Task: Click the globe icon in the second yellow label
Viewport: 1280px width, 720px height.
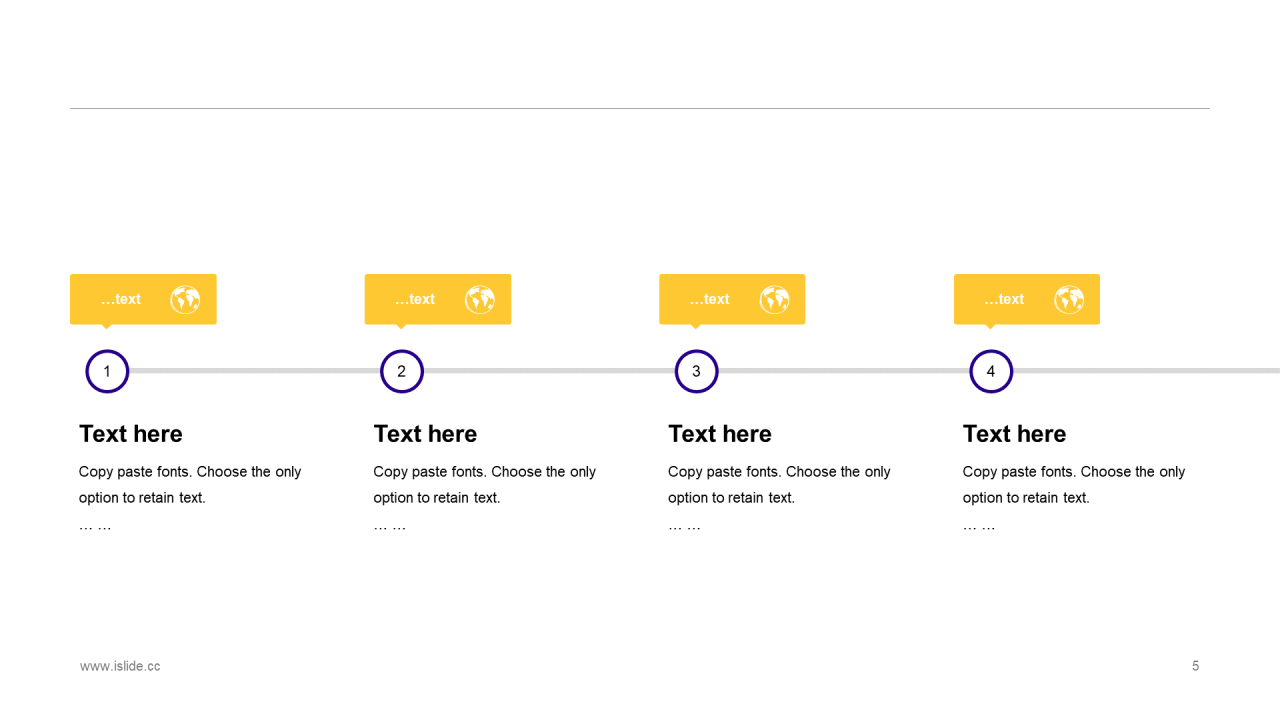Action: coord(480,299)
